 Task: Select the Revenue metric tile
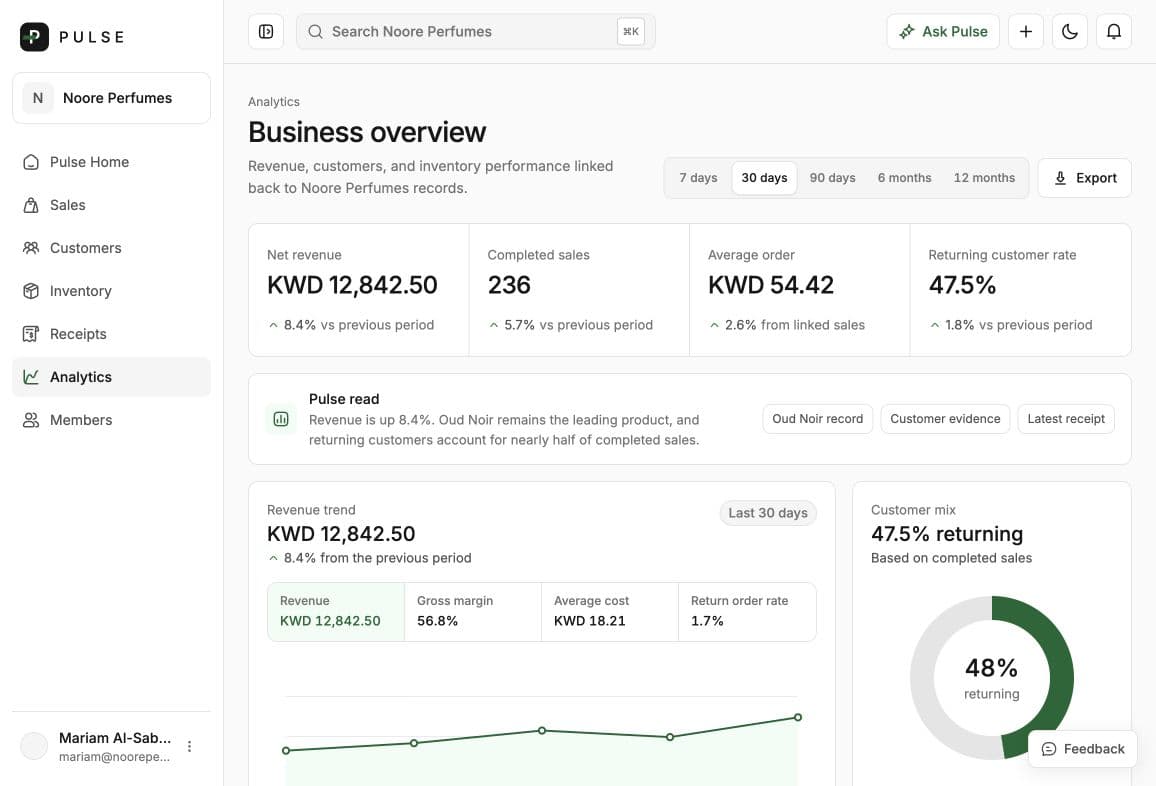(x=336, y=612)
